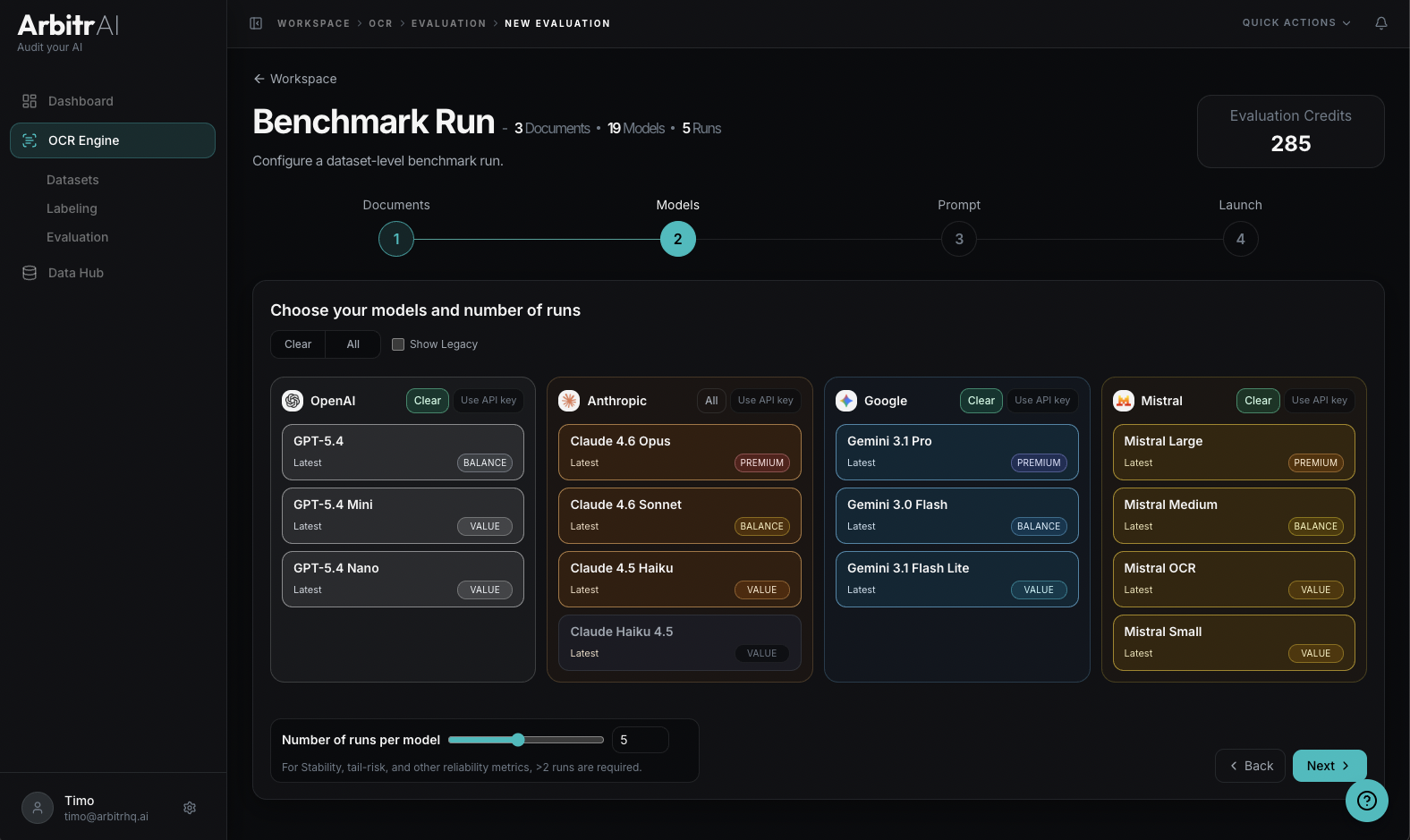Toggle the Claude 4.6 Opus card
The image size is (1410, 840).
pos(680,452)
